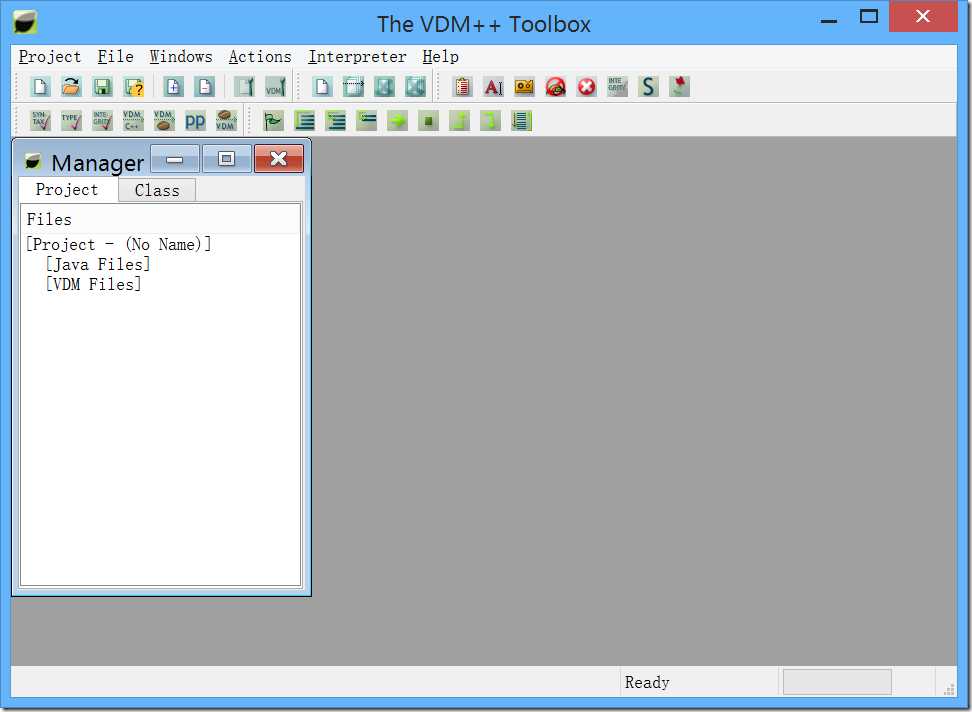Click the blank page icon in windows toolbar
This screenshot has width=972, height=712.
coord(322,87)
